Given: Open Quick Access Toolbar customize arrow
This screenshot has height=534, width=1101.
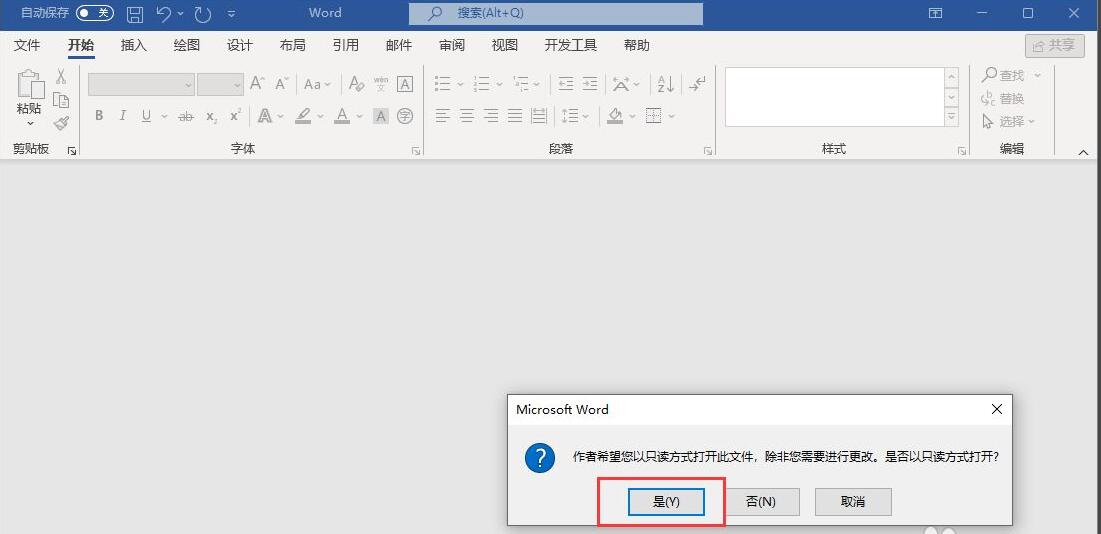Looking at the screenshot, I should click(x=232, y=14).
